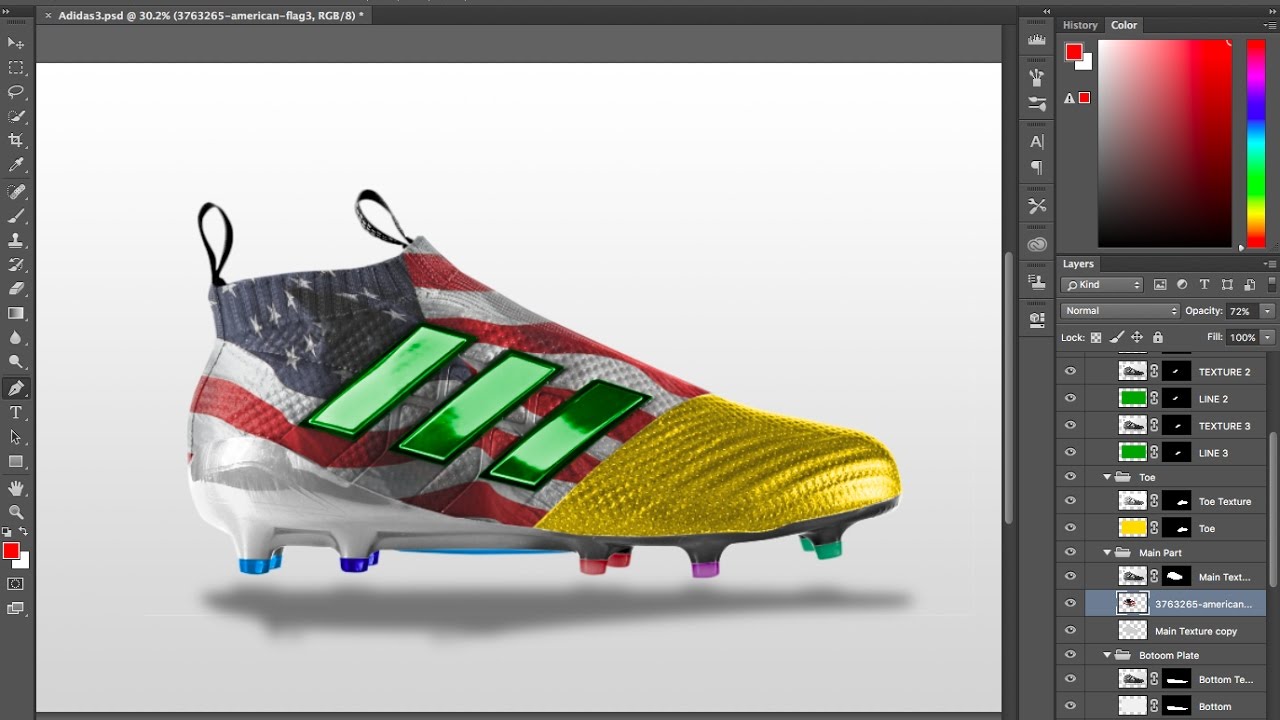1280x720 pixels.
Task: Open the Creative Cloud Libraries panel
Action: click(x=1037, y=244)
